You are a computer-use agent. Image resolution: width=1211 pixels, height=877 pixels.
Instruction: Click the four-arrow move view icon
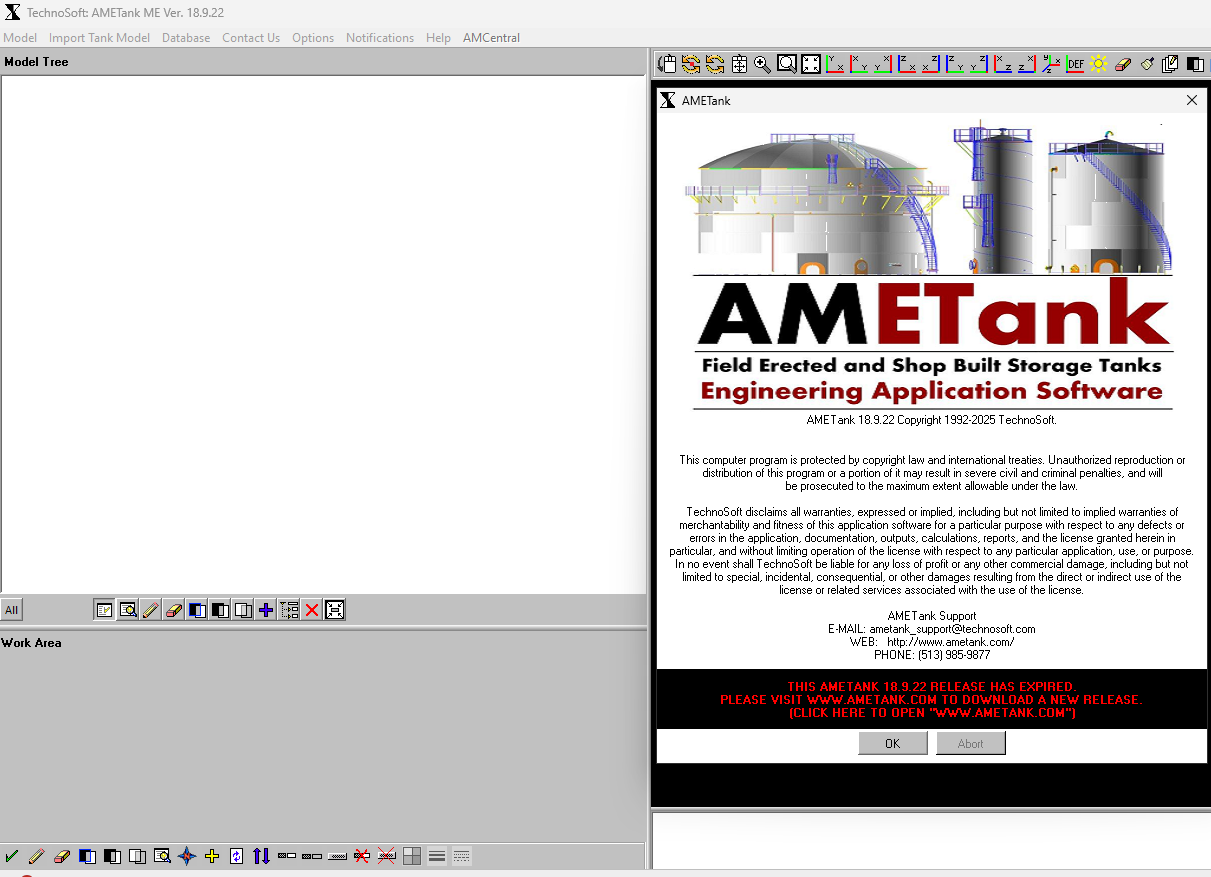coord(739,64)
